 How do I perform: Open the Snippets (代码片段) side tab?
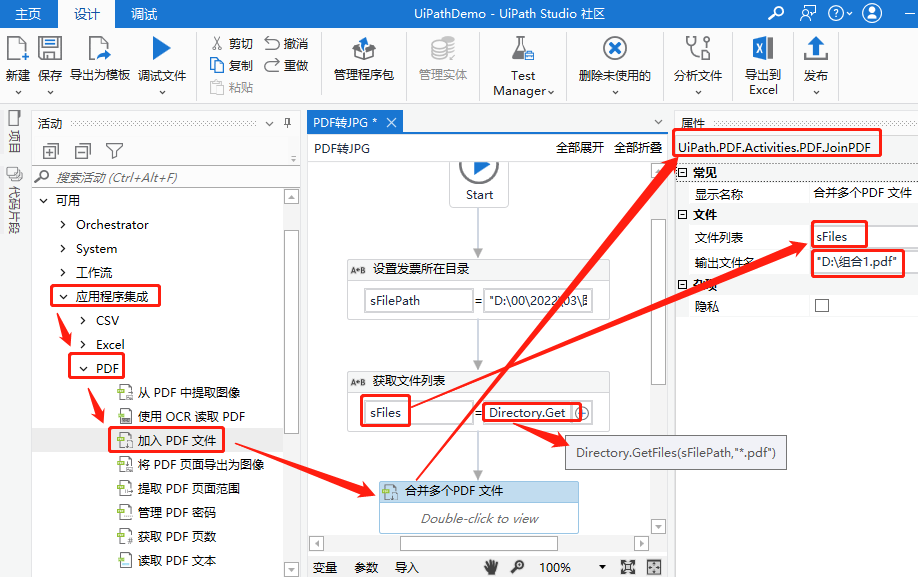pyautogui.click(x=14, y=200)
